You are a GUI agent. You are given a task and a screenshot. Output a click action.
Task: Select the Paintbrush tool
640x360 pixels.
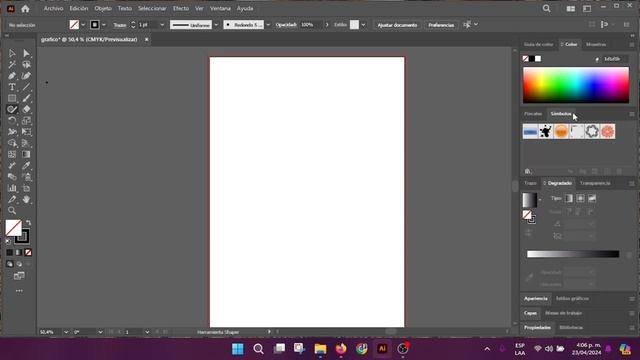click(27, 98)
